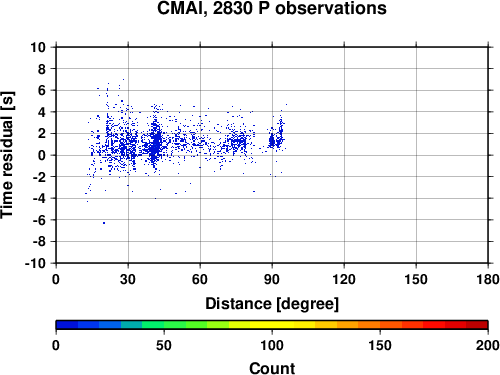Image resolution: width=500 pixels, height=375 pixels.
Task: Click the x-axis tick label '90'
Action: point(272,279)
